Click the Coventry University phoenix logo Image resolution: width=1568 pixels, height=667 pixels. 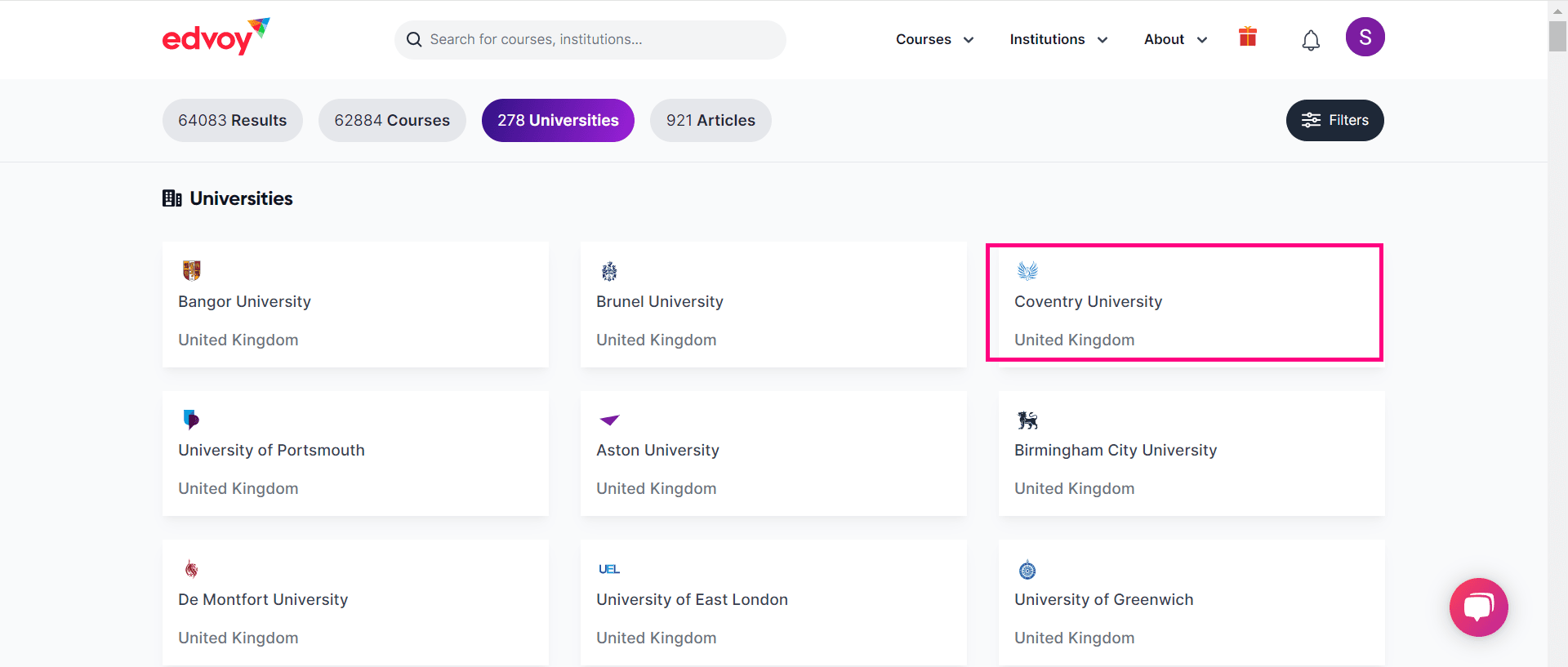(1027, 270)
